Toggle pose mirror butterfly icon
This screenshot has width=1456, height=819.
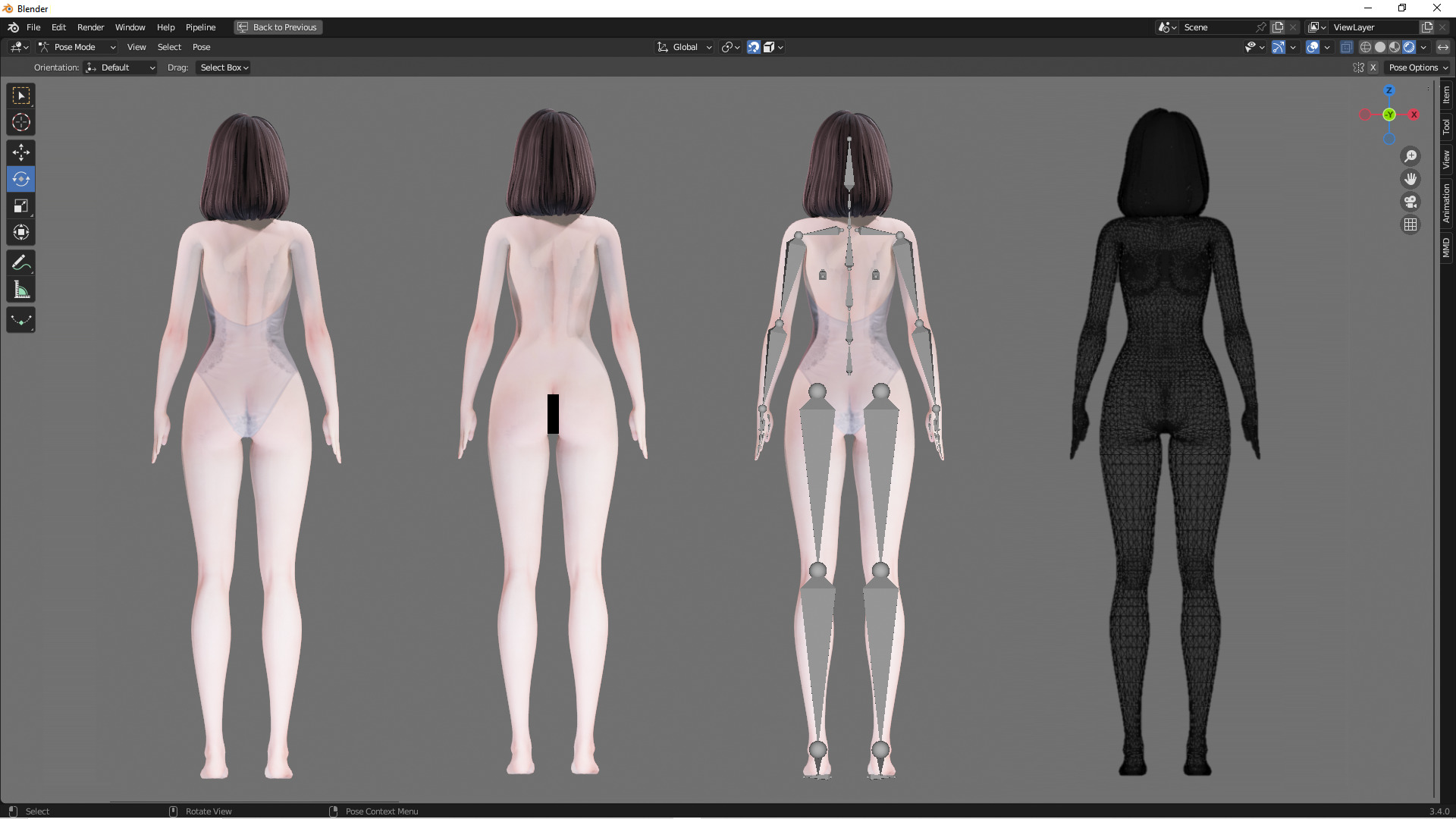point(1358,67)
